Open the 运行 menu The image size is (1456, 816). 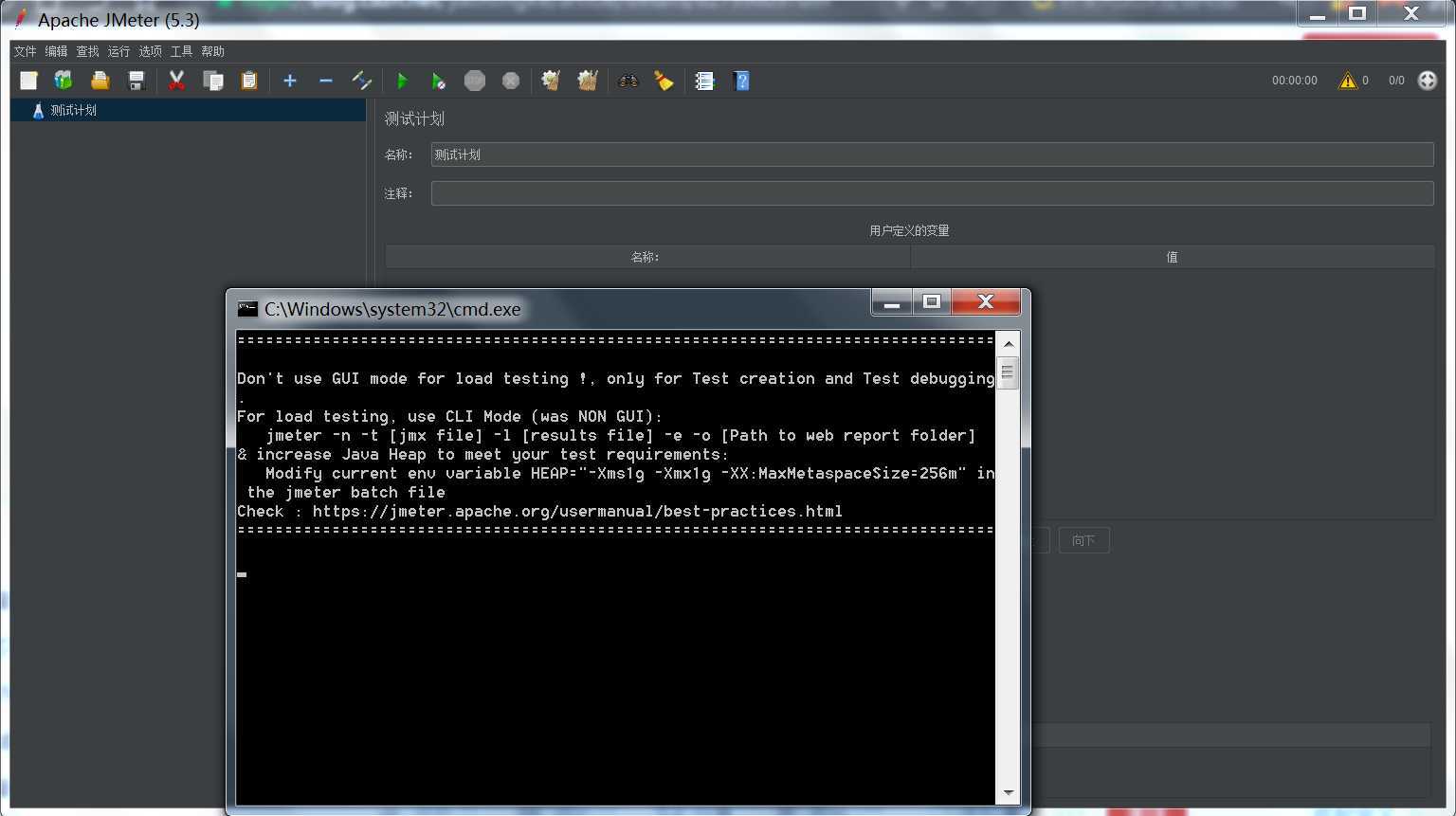coord(119,51)
